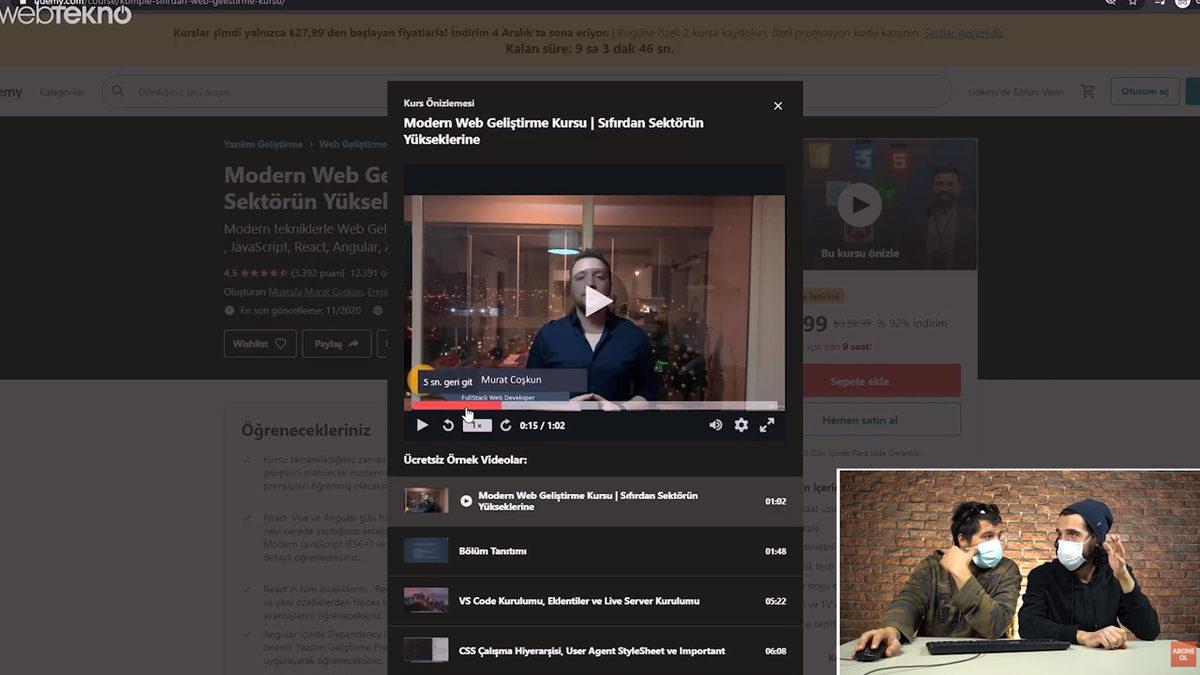The width and height of the screenshot is (1200, 675).
Task: Add course to Wishlist with heart icon
Action: tap(259, 344)
